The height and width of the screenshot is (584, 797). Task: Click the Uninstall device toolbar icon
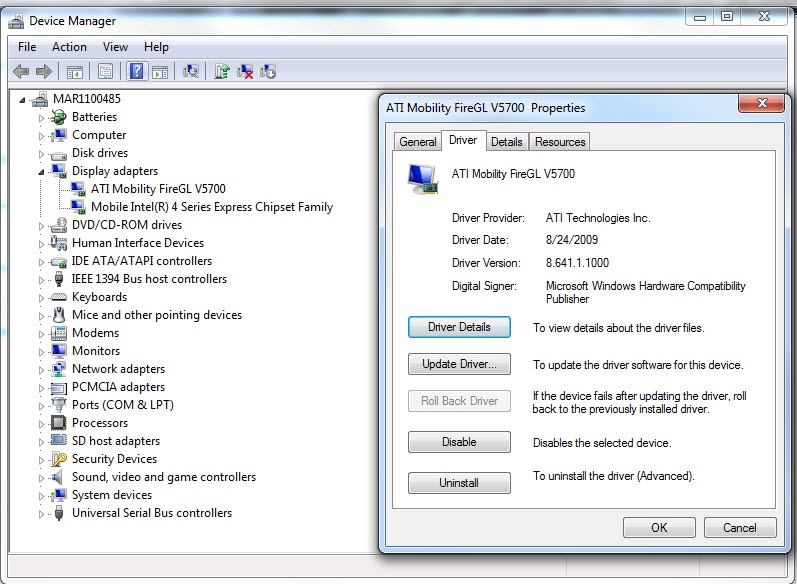pos(245,72)
